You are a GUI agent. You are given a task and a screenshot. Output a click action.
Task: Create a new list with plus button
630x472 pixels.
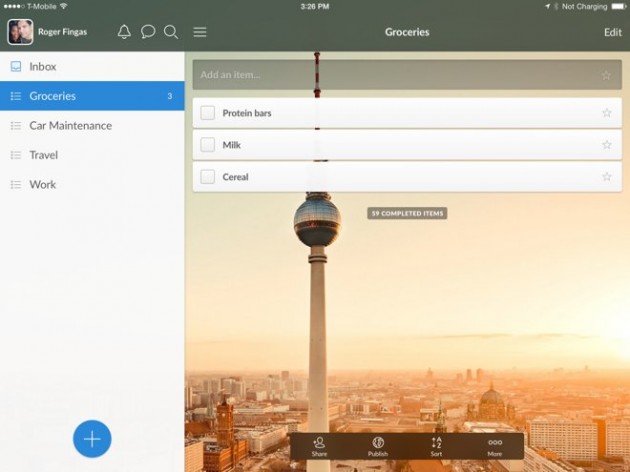[92, 439]
